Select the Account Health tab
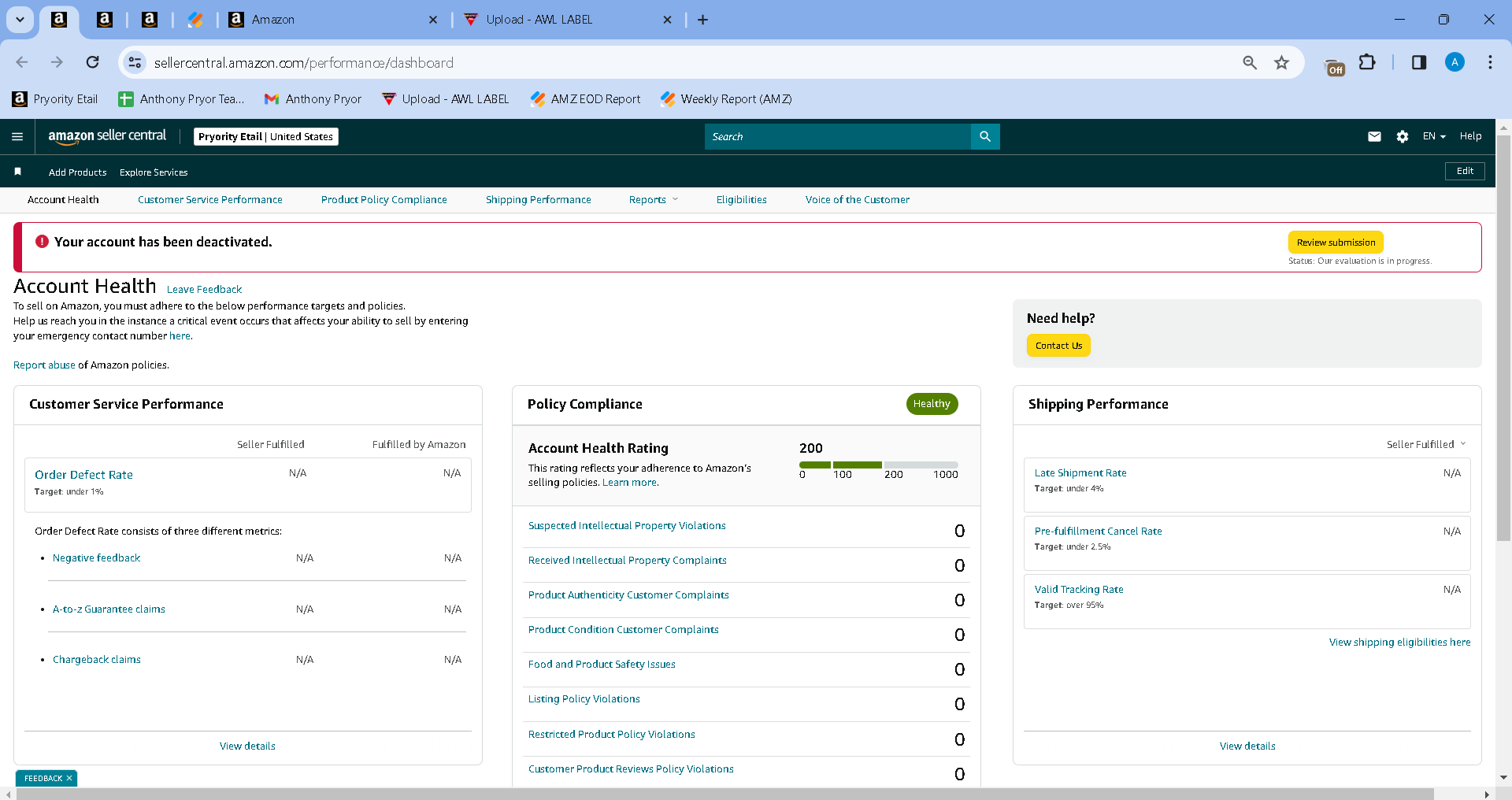 coord(63,199)
